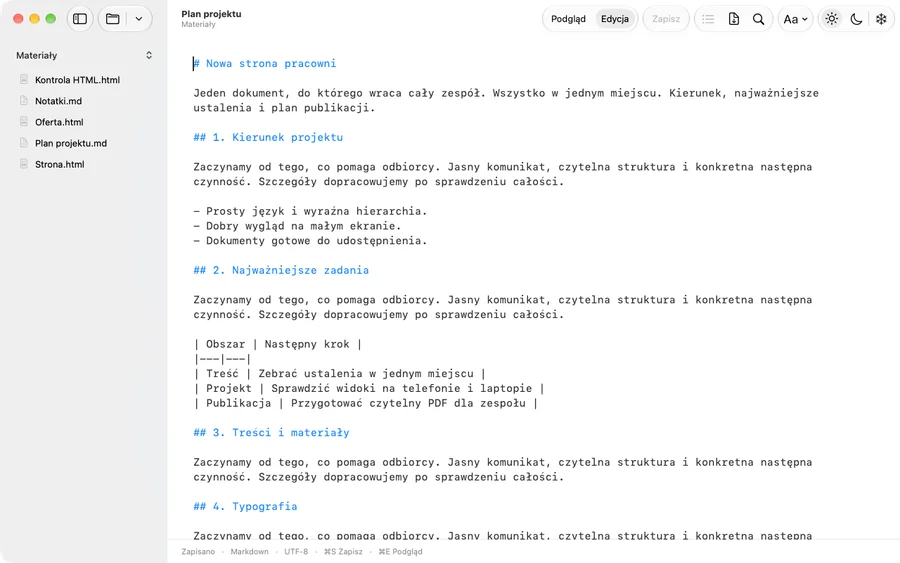Click the intro paragraph starting 'Jeden dokument'

[x=506, y=100]
